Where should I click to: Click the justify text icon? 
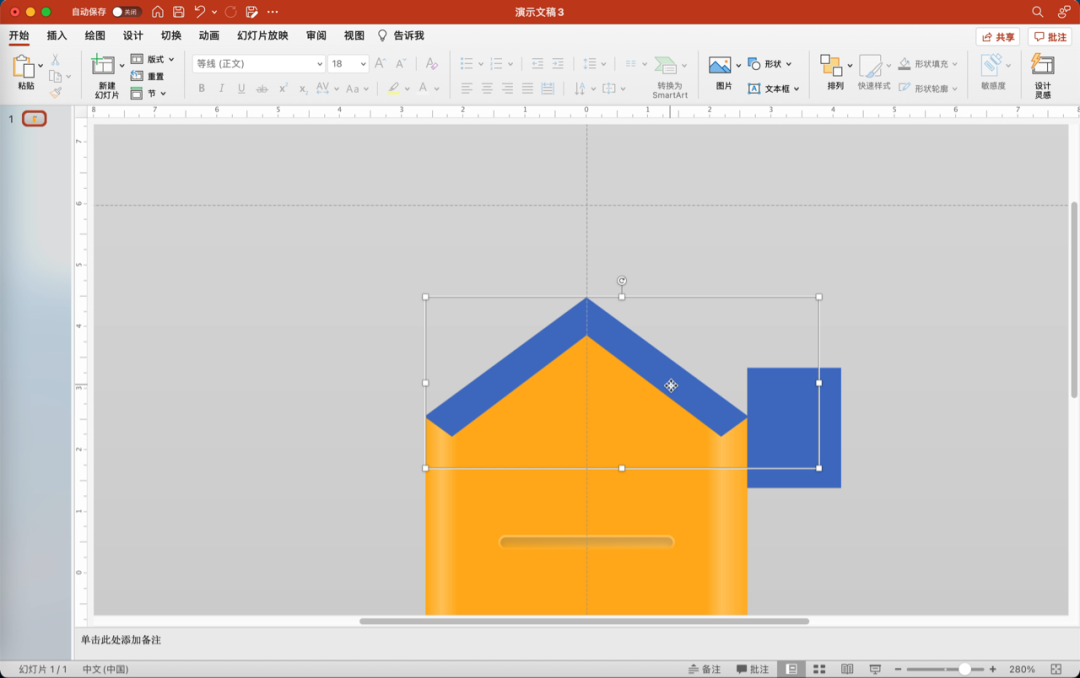(x=528, y=88)
